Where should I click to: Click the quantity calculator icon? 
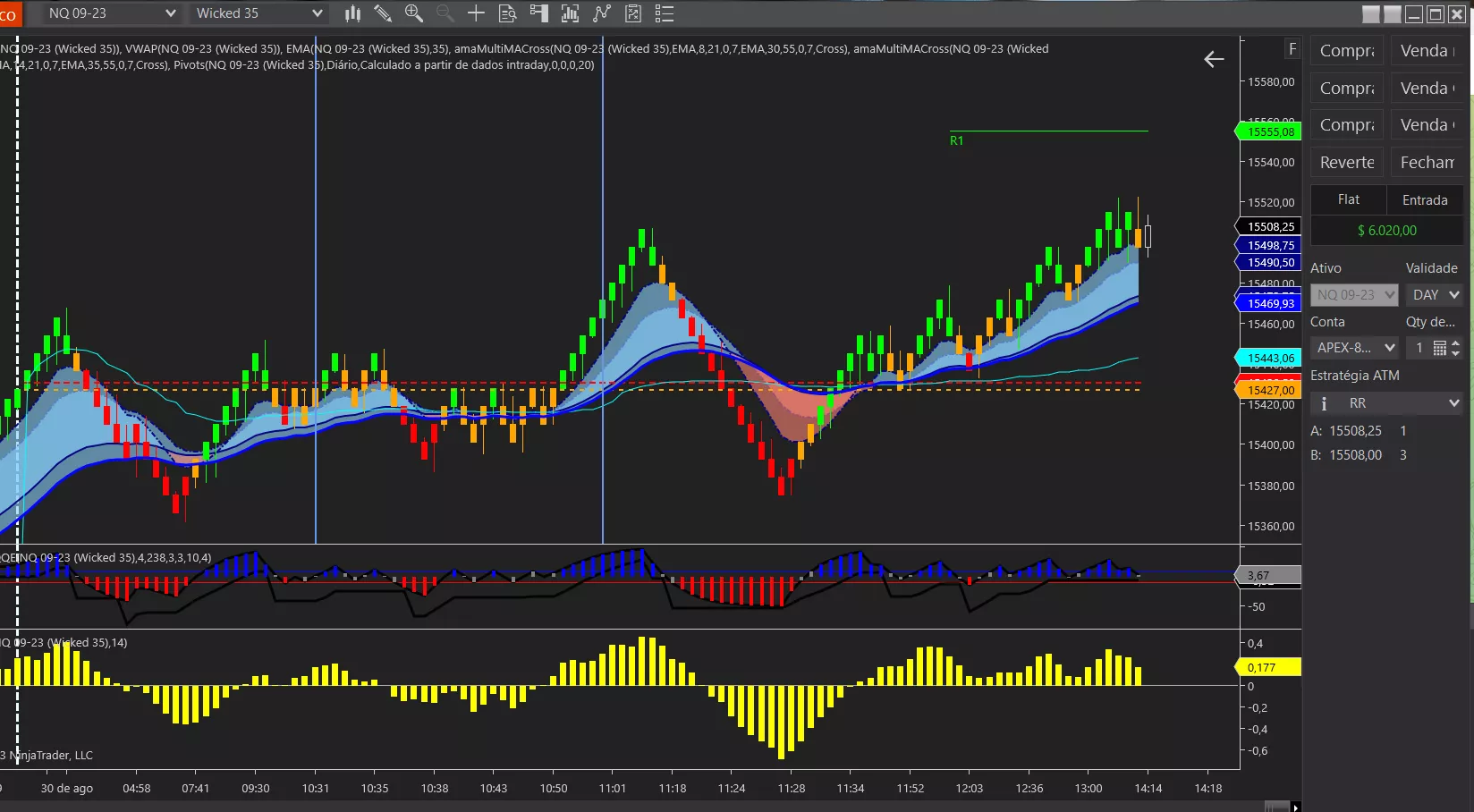pyautogui.click(x=1439, y=348)
